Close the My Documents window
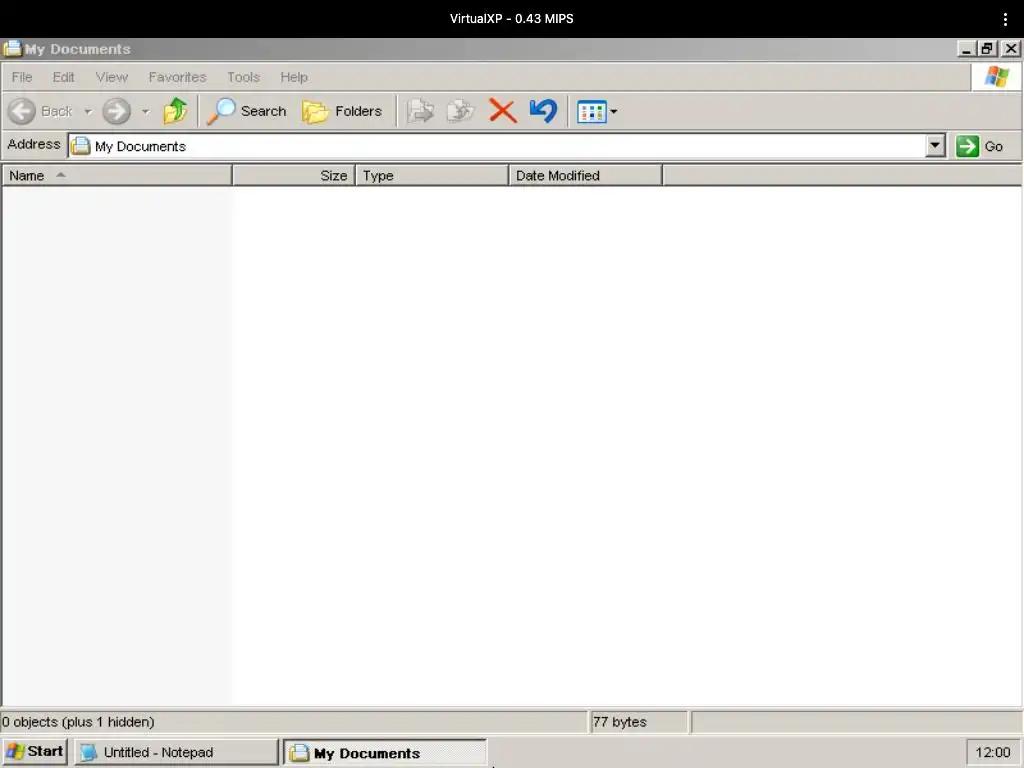The height and width of the screenshot is (768, 1024). [1011, 49]
